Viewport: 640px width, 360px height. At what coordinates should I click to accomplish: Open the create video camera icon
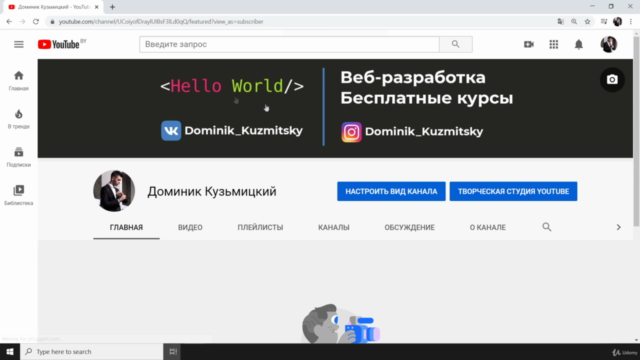point(529,44)
